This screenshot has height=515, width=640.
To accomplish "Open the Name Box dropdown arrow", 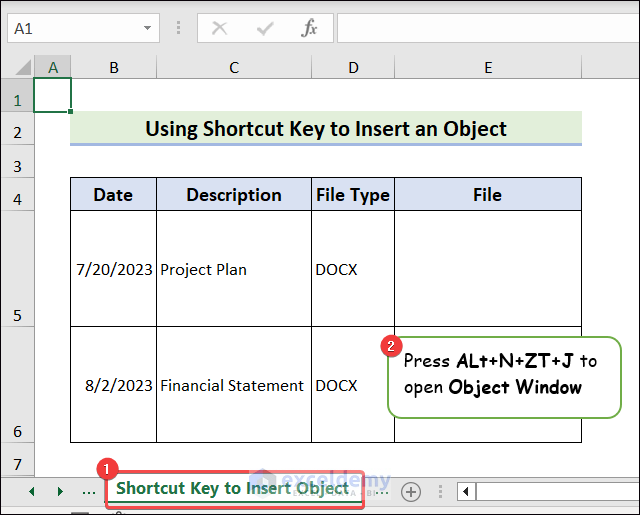I will (x=148, y=29).
